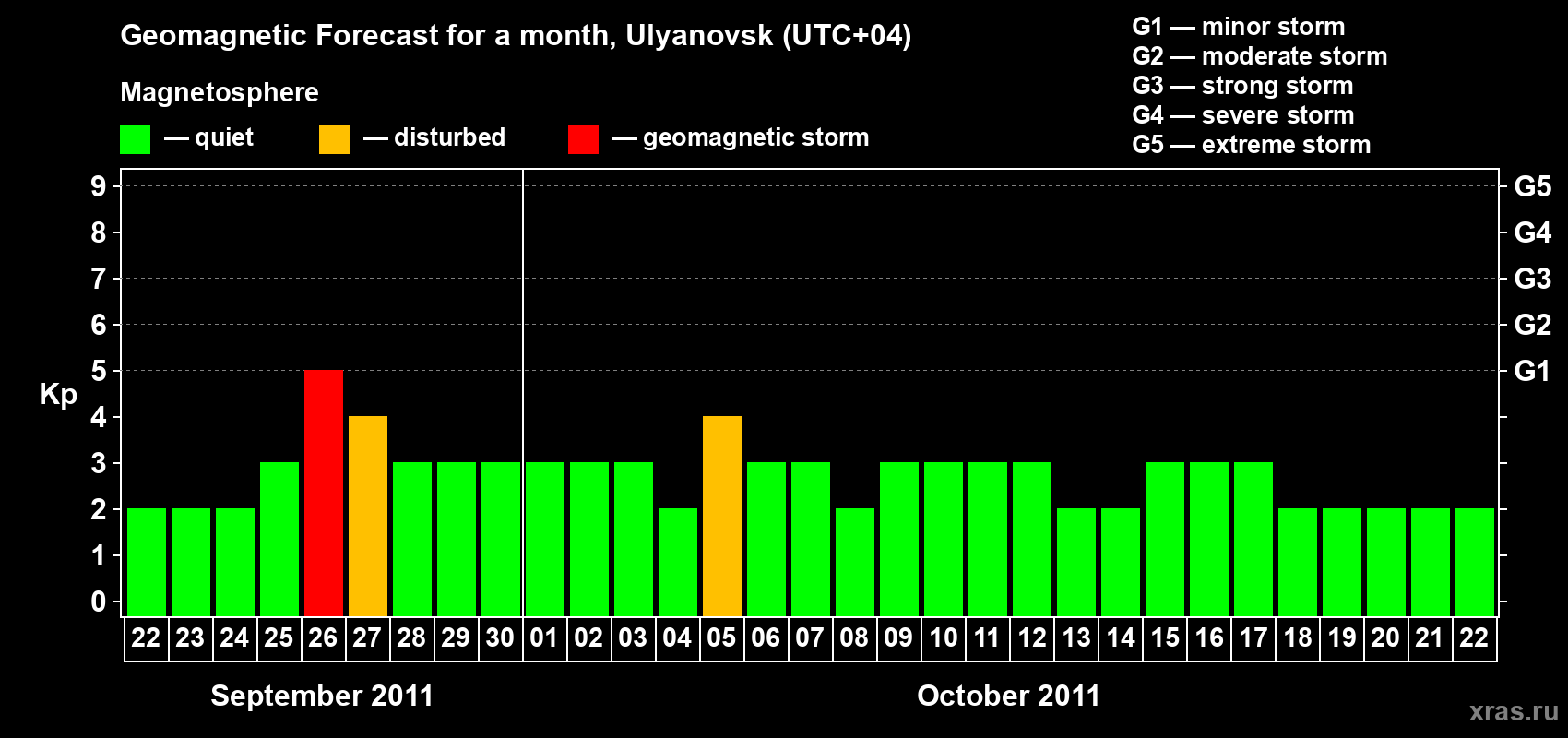The height and width of the screenshot is (738, 1568).
Task: Click the G4 — severe storm legend line
Action: 1243,115
